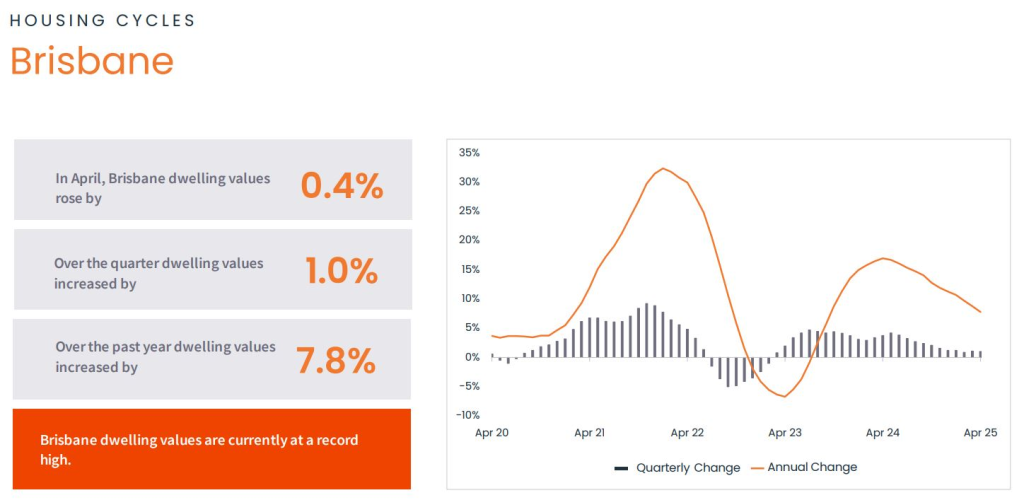This screenshot has height=500, width=1024.
Task: Click the Apr 24 x-axis label
Action: [x=883, y=433]
